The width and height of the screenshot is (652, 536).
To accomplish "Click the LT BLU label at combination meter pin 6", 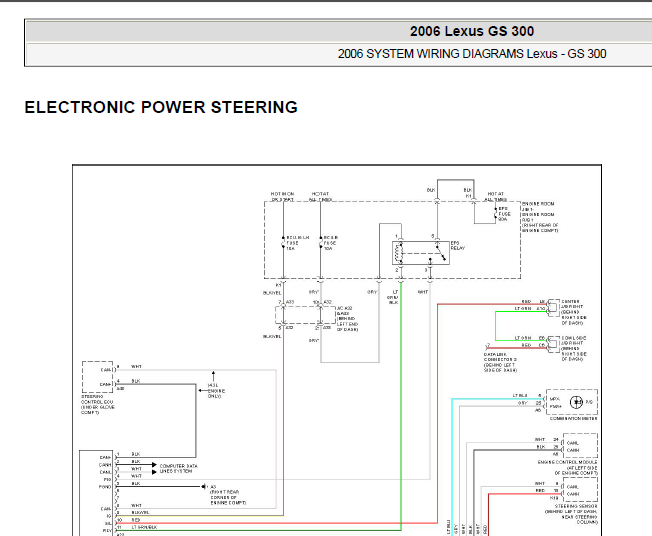I will coord(520,395).
